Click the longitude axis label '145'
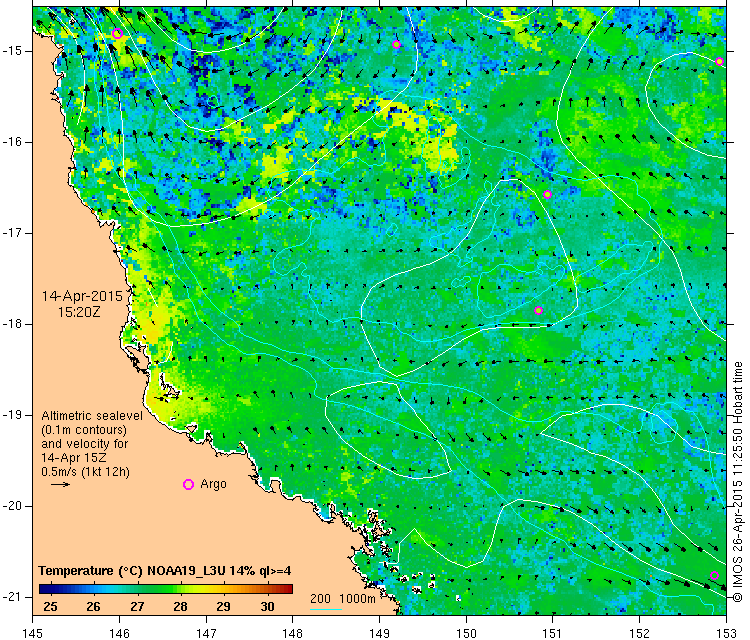Viewport: 750px width, 640px height. pyautogui.click(x=33, y=633)
